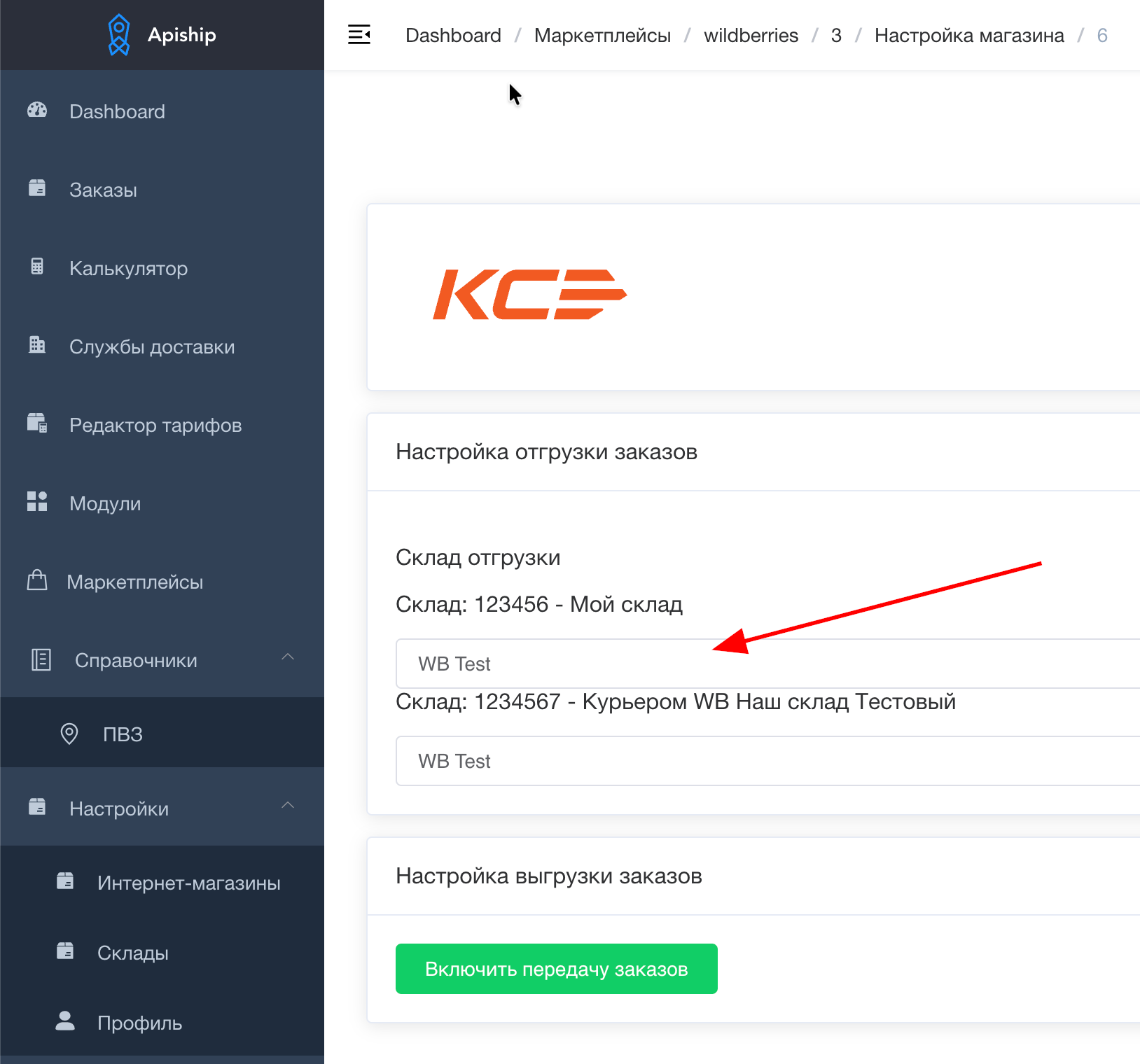
Task: Click the Модули grid icon
Action: coord(37,502)
